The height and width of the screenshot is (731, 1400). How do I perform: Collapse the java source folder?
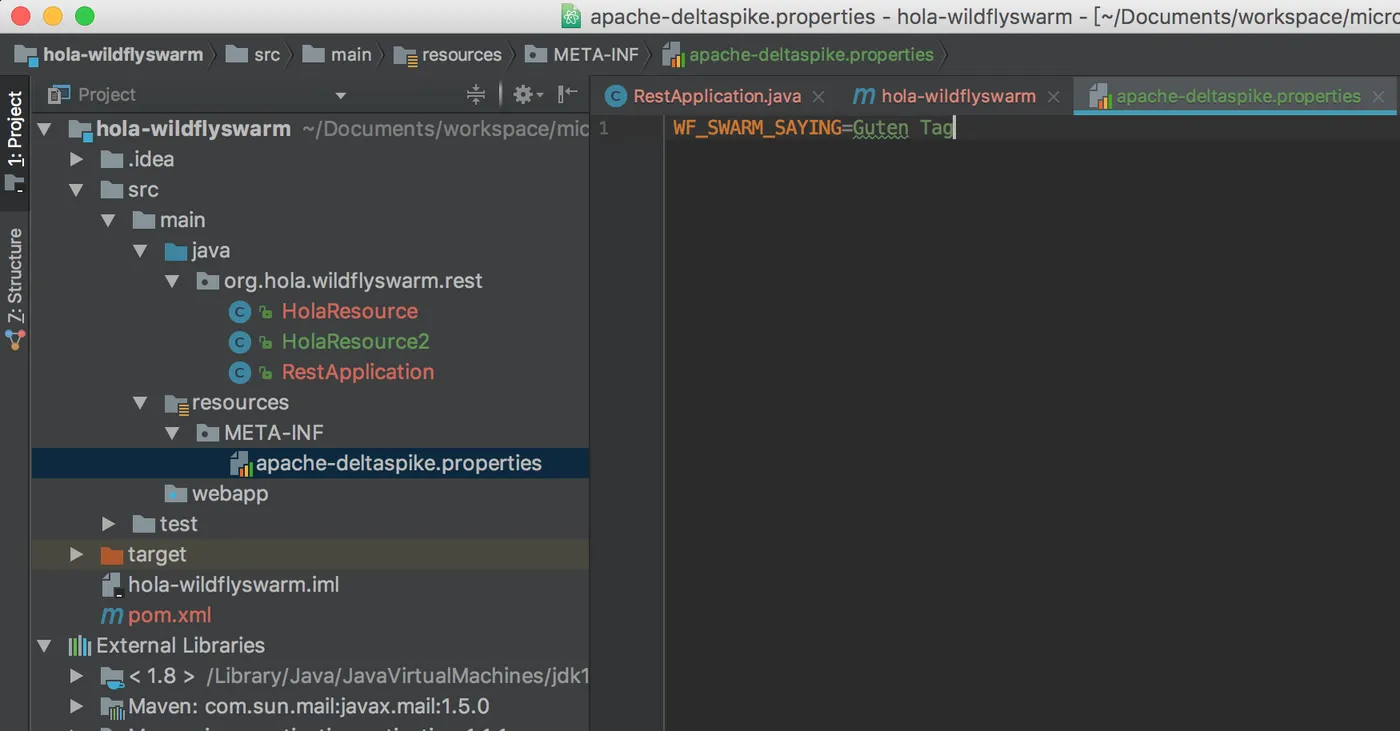(x=141, y=251)
